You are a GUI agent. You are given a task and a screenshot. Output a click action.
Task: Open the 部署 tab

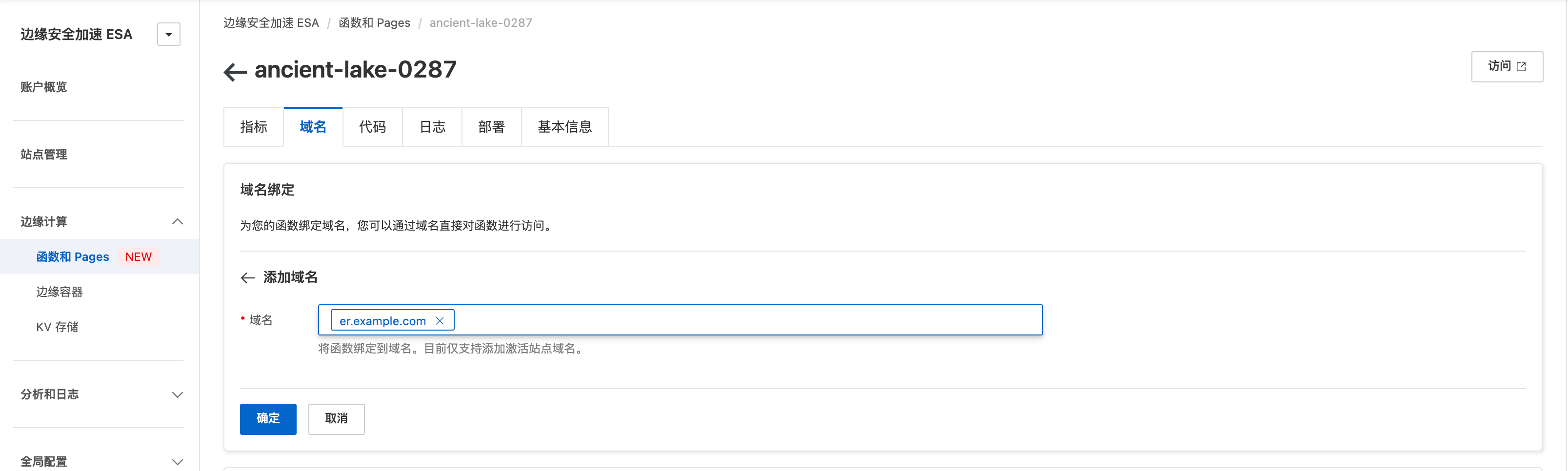[491, 127]
